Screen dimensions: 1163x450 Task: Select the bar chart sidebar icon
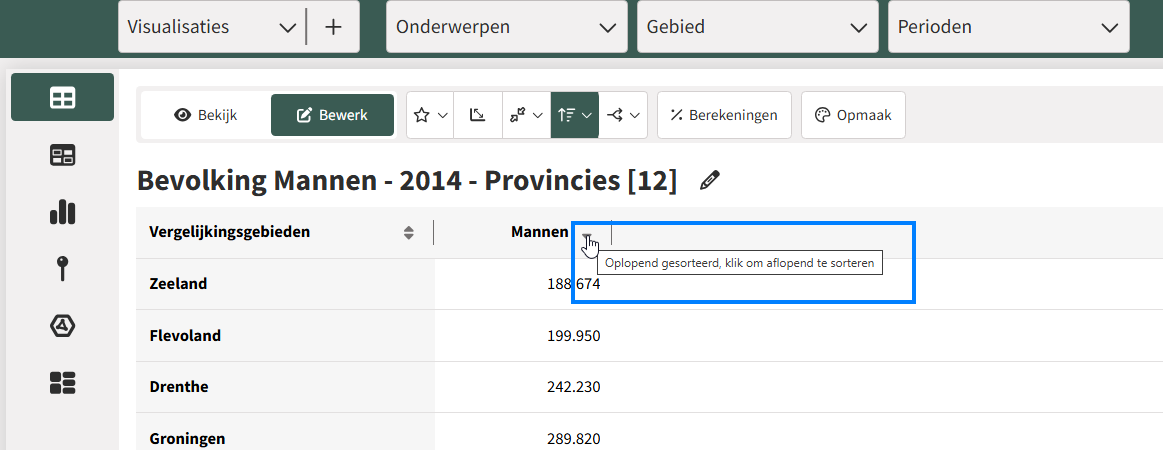point(62,211)
